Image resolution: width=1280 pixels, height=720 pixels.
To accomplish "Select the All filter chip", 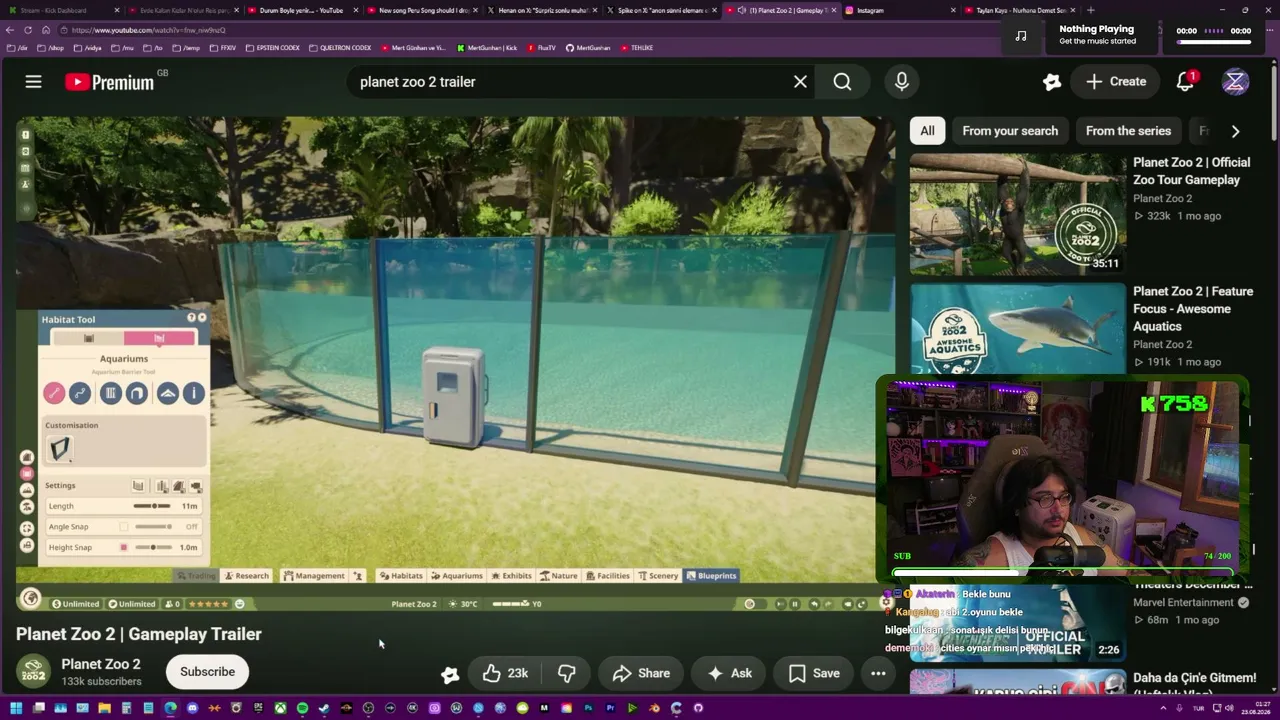I will coord(927,131).
